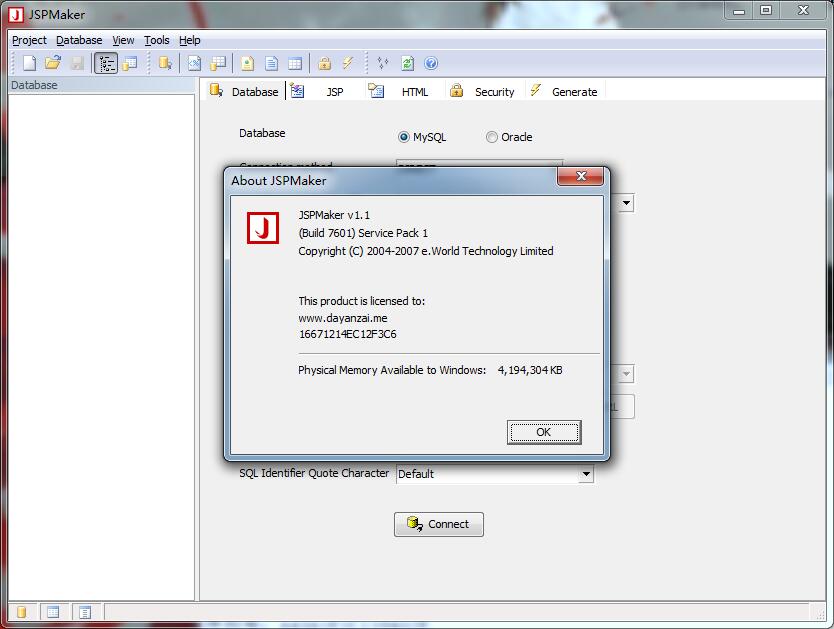Open the Tools menu
Viewport: 834px width, 629px height.
point(157,40)
